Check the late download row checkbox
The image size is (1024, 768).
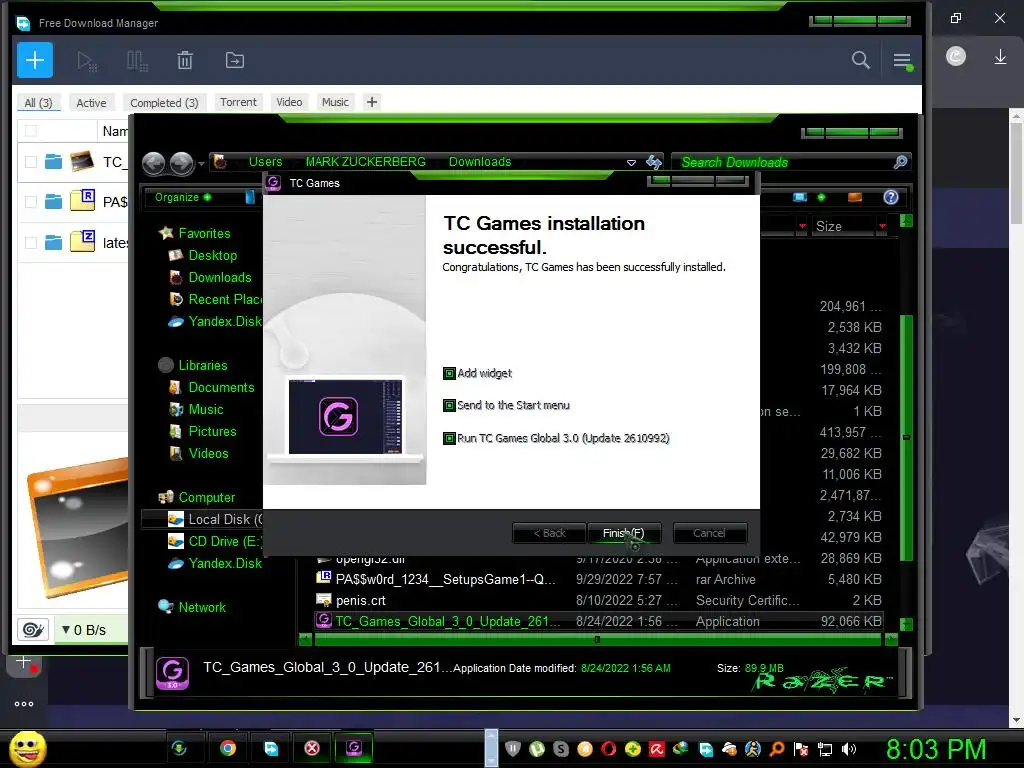coord(31,243)
